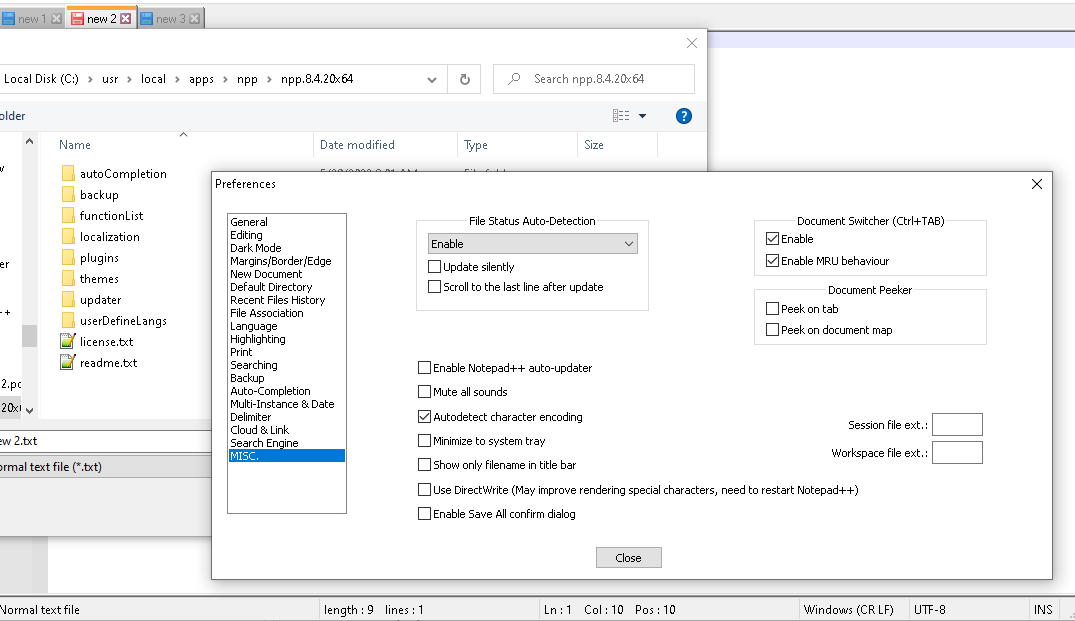Screen dimensions: 1075x621
Task: Click the search magnifier in the search box
Action: [x=512, y=78]
